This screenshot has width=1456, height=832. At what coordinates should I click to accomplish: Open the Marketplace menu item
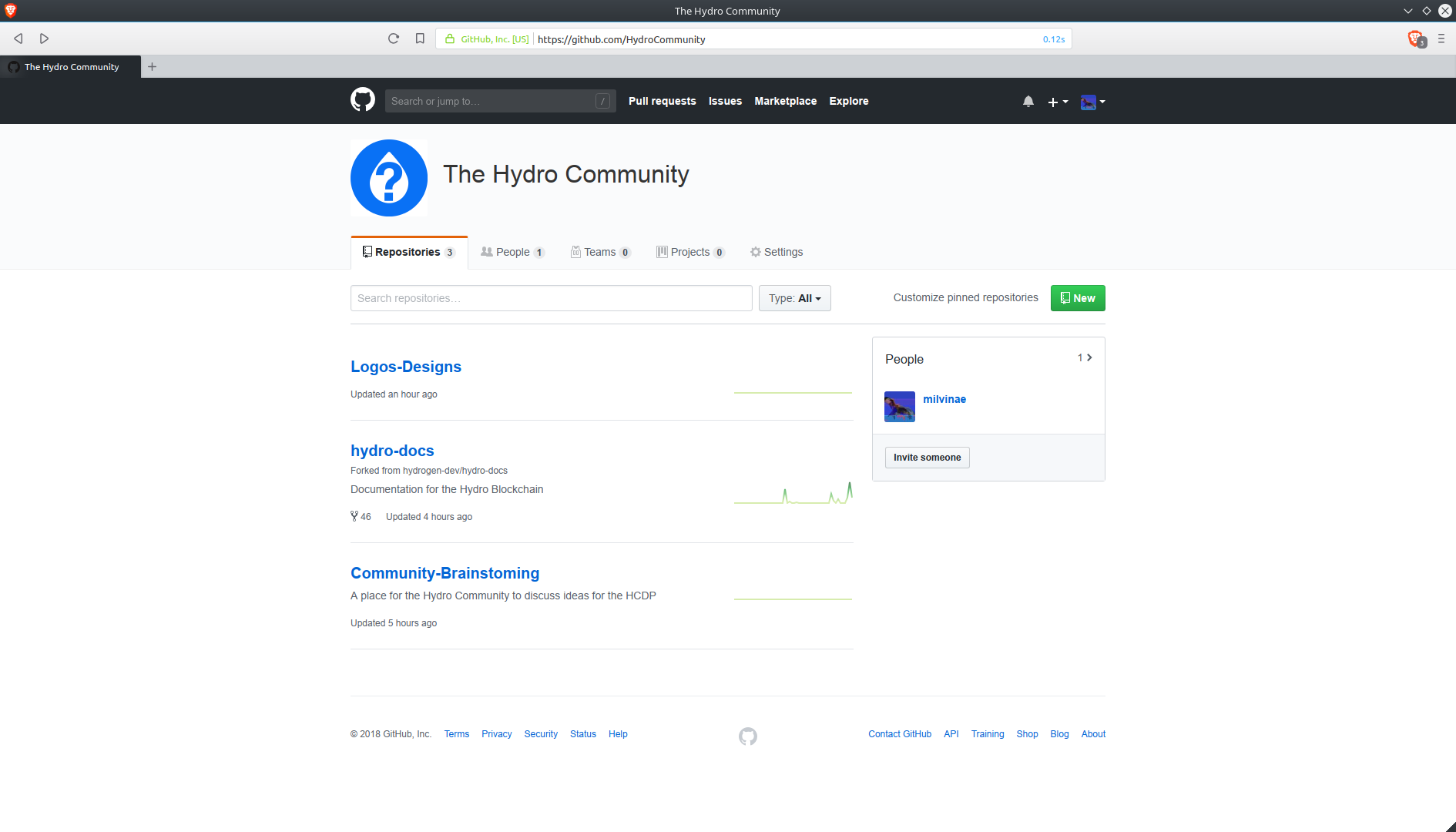(785, 101)
